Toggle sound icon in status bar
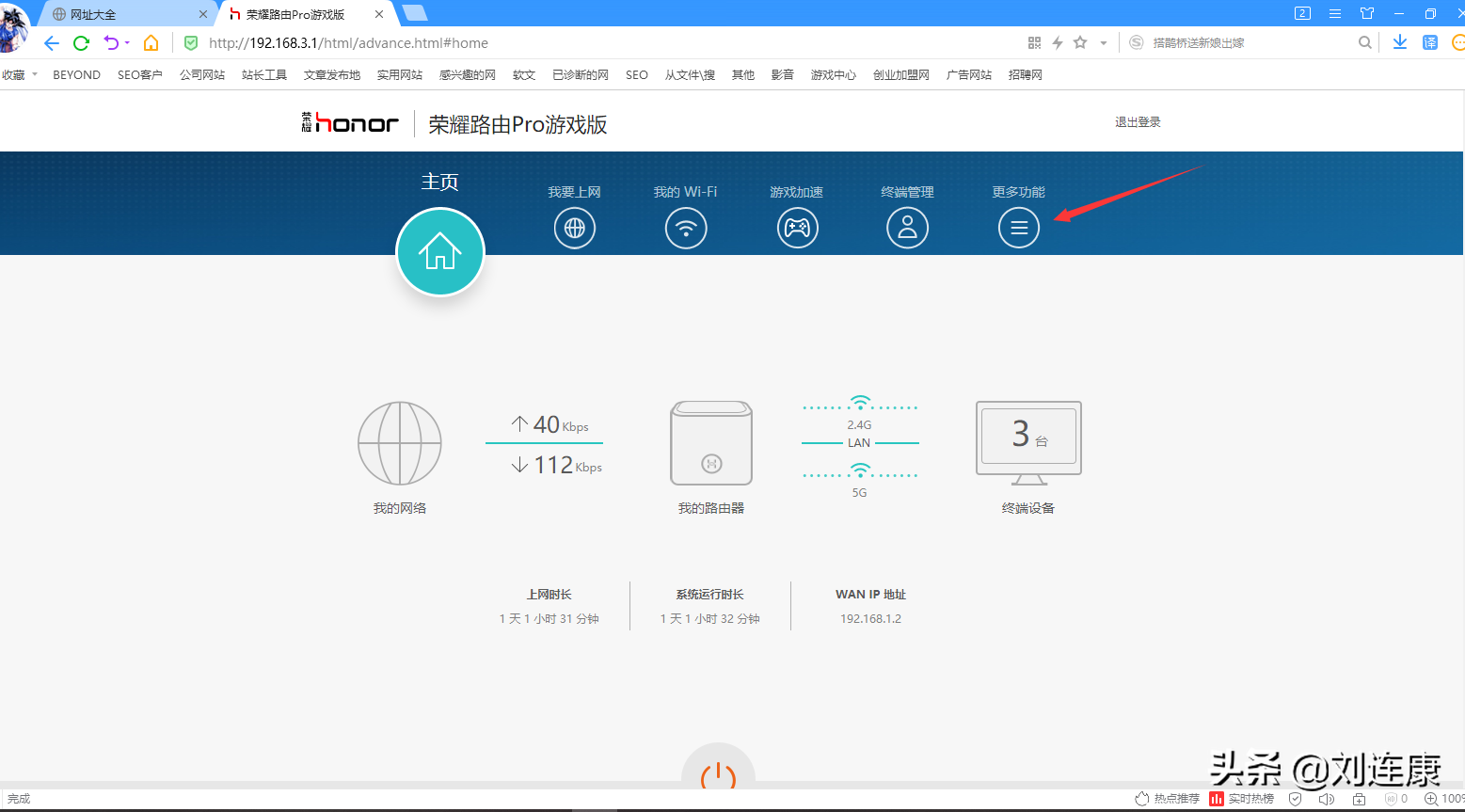 coord(1327,799)
